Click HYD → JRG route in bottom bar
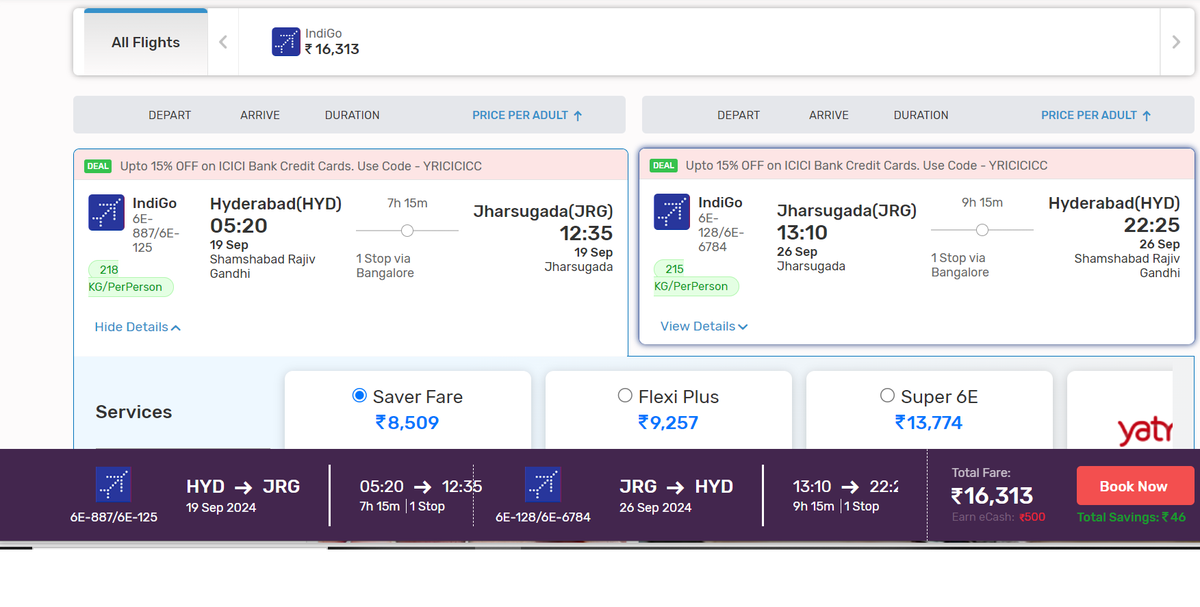Image resolution: width=1200 pixels, height=607 pixels. coord(243,486)
